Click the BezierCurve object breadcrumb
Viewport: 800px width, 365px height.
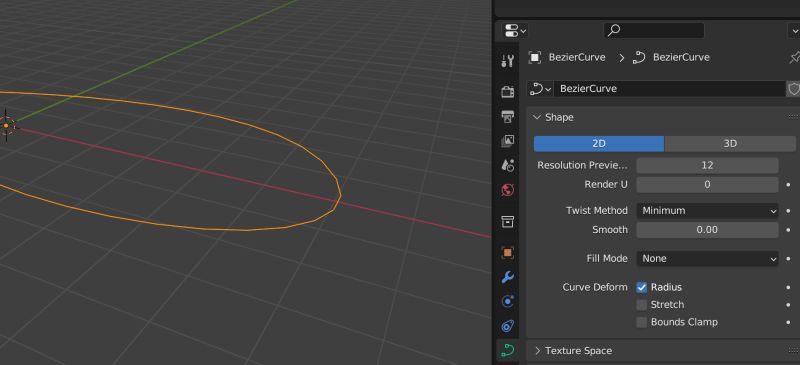567,57
